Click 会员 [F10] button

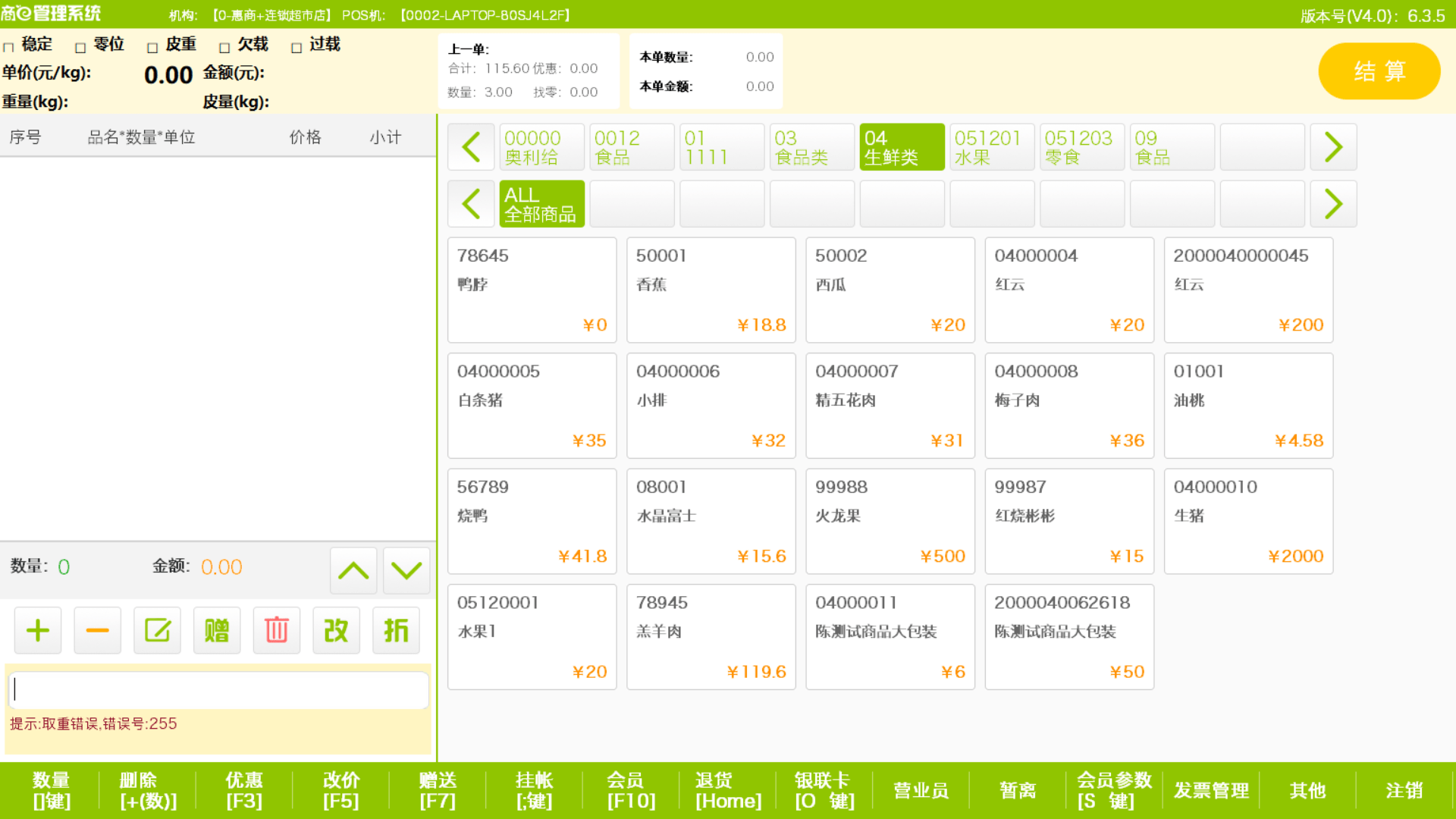(631, 790)
